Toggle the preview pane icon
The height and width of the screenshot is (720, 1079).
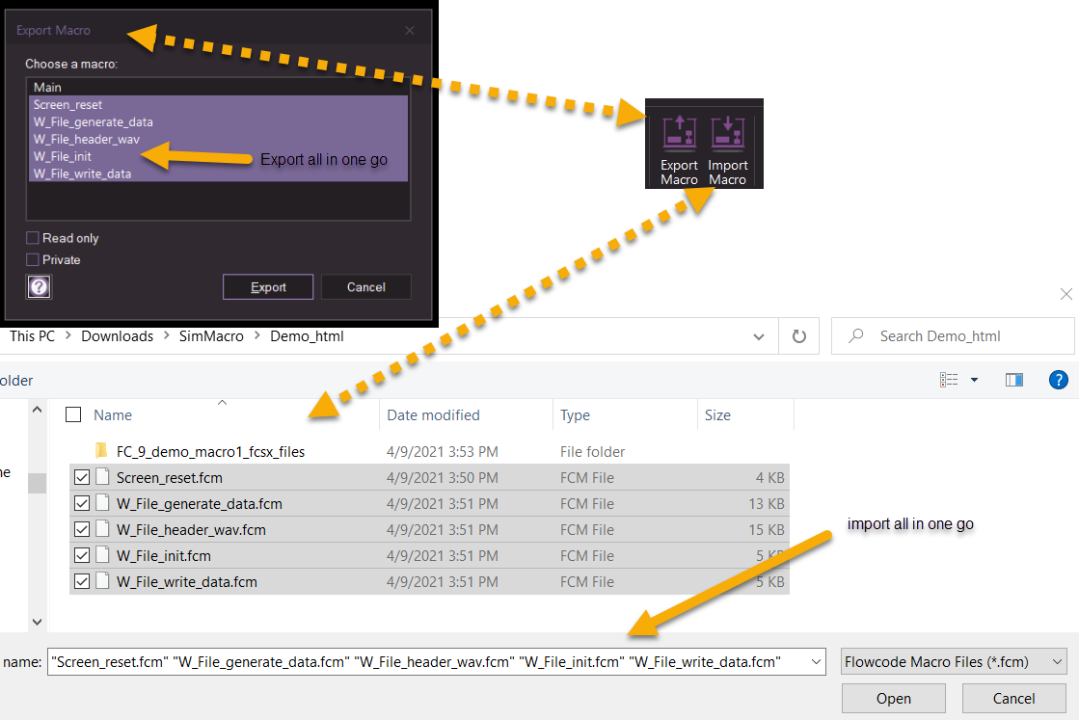click(x=1014, y=380)
